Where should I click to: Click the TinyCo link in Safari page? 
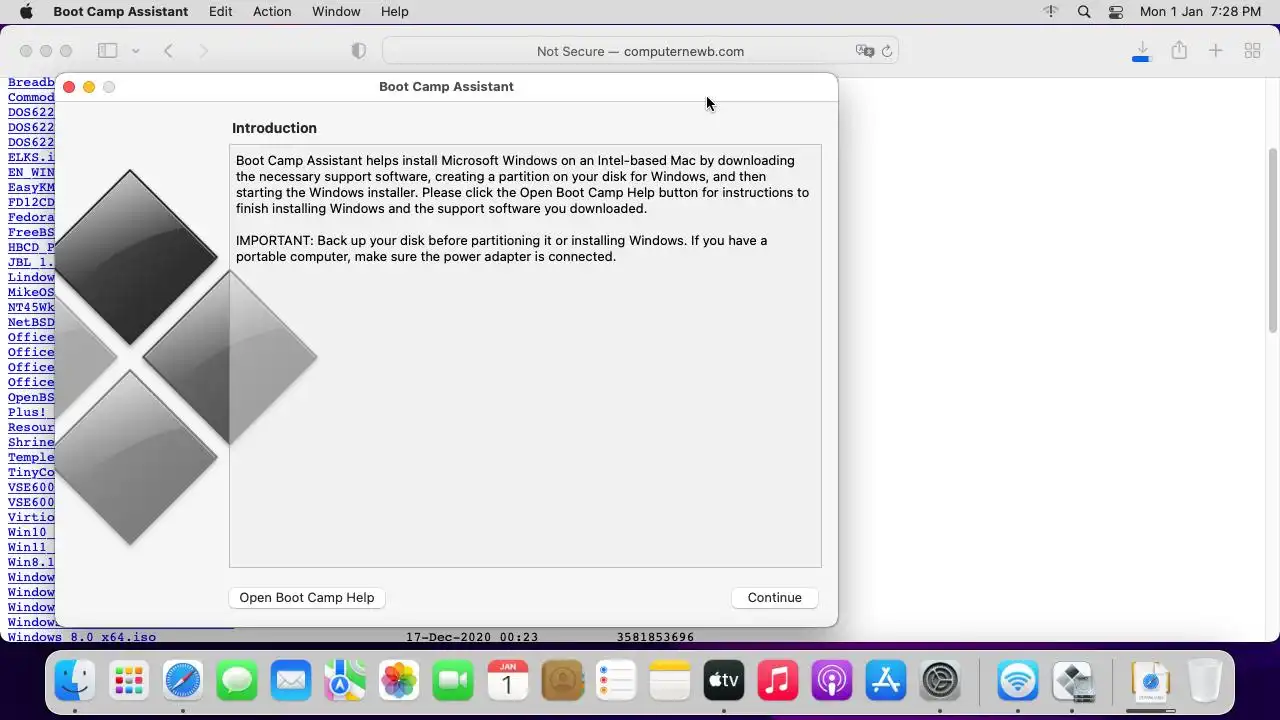[x=31, y=472]
